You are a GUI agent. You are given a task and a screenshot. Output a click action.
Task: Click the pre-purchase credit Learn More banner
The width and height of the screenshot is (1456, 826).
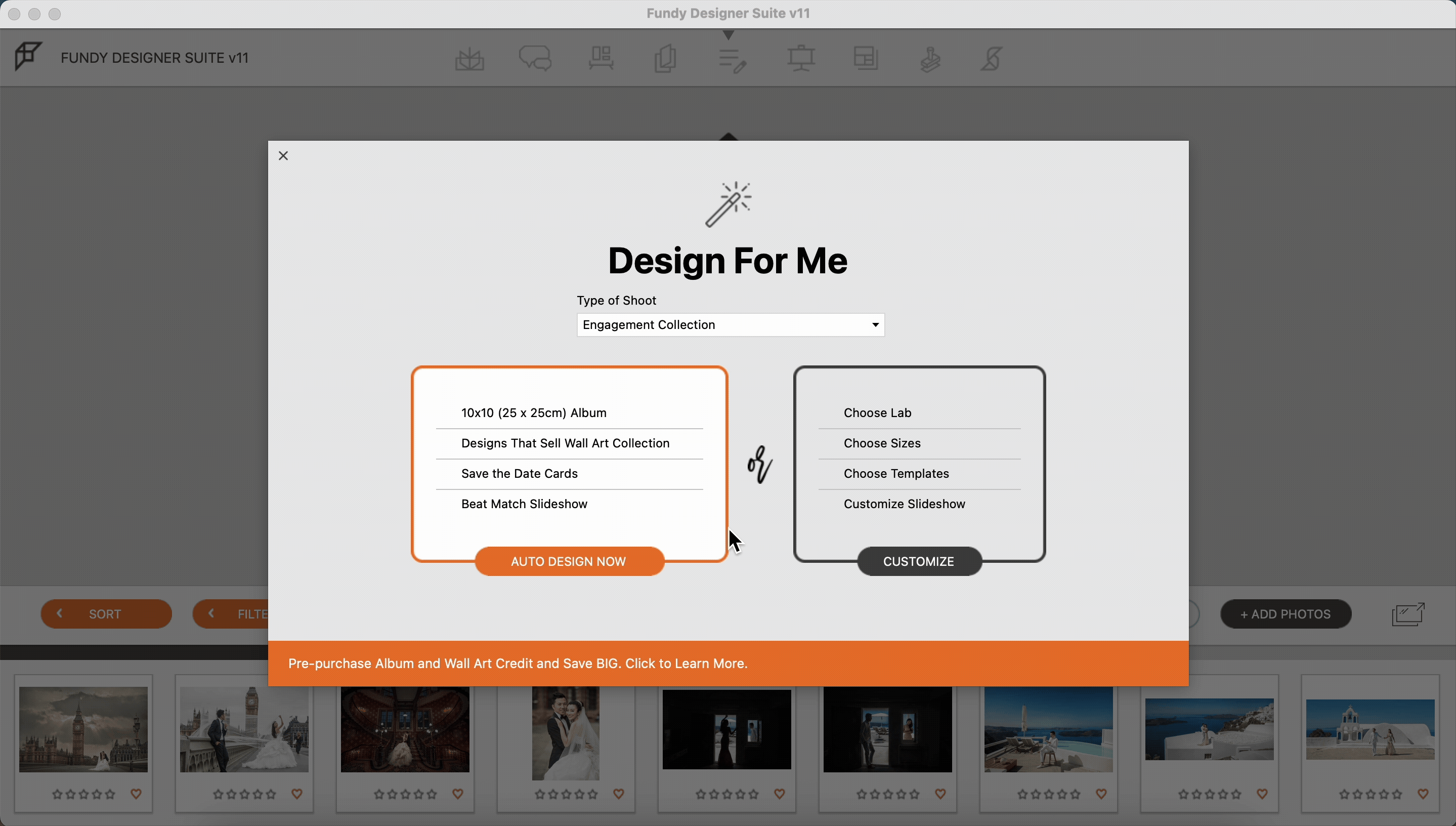click(728, 663)
